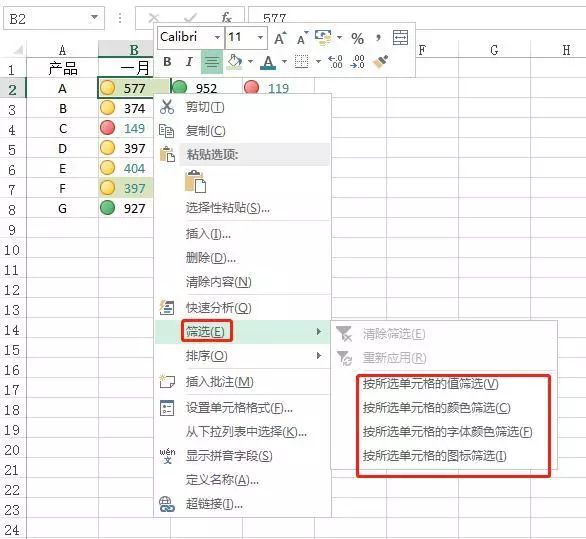Image resolution: width=586 pixels, height=539 pixels.
Task: Open the font size 11 dropdown
Action: pyautogui.click(x=260, y=37)
